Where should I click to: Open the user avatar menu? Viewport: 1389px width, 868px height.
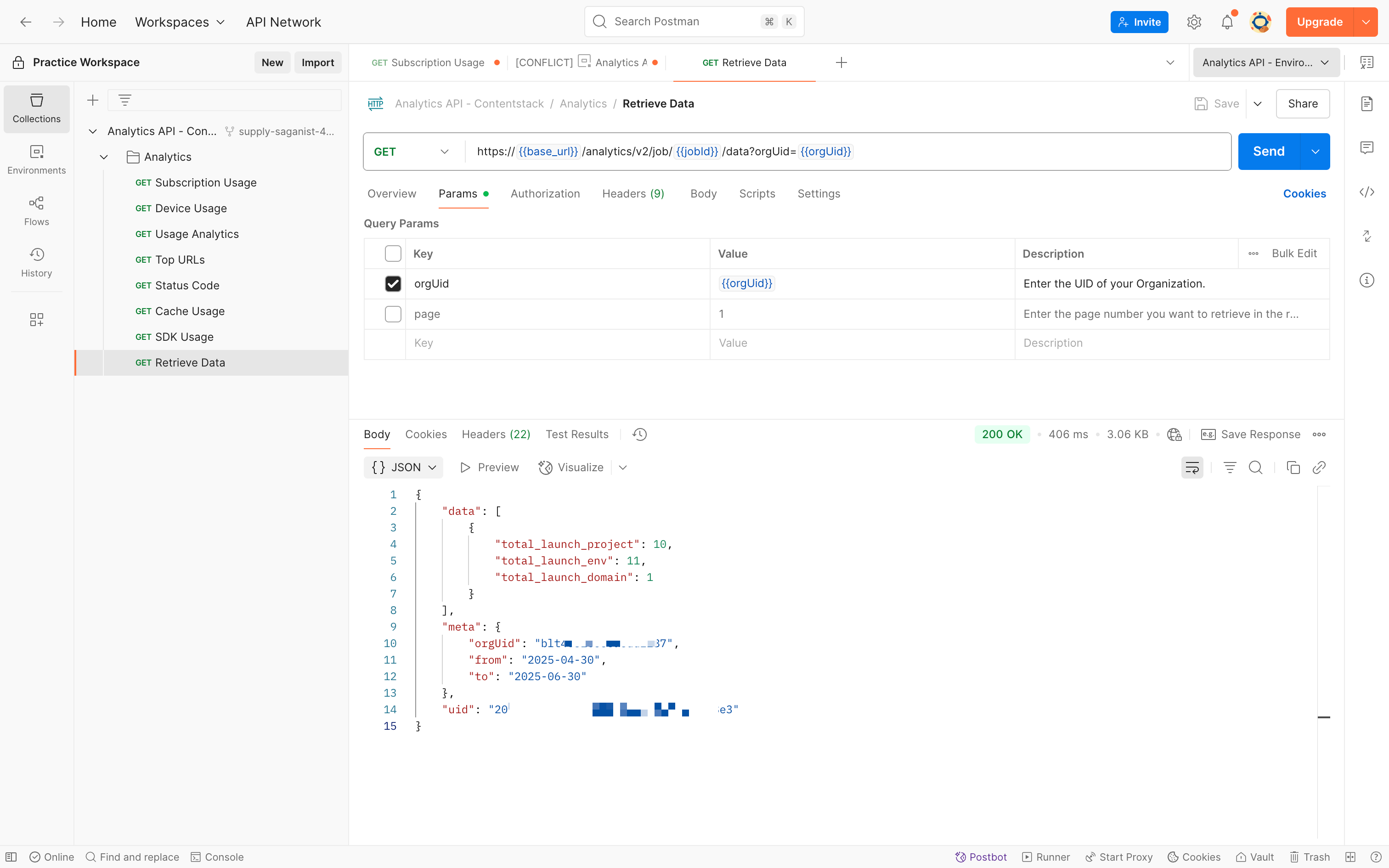tap(1260, 22)
